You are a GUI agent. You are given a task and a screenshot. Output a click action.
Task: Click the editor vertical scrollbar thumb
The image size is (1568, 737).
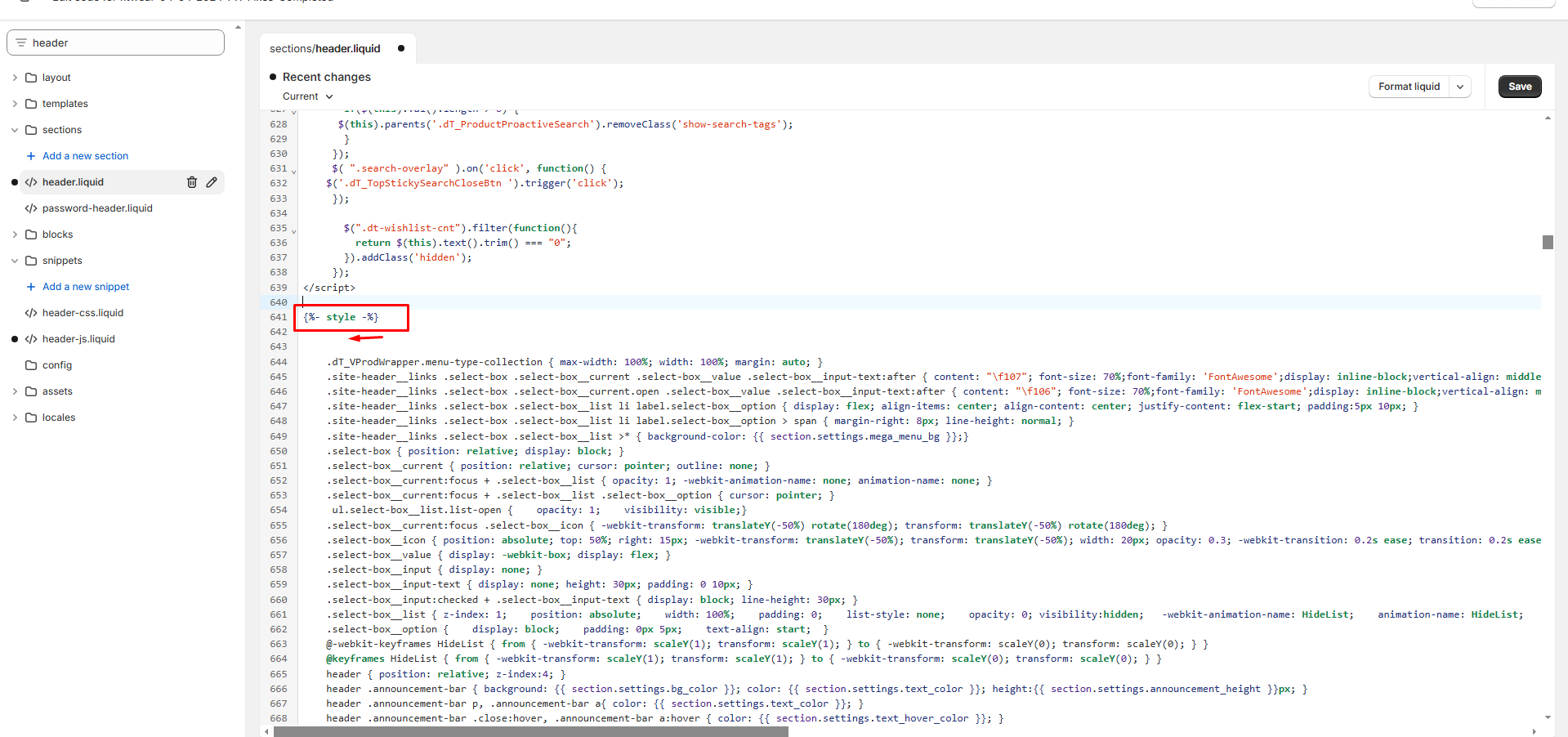1548,242
